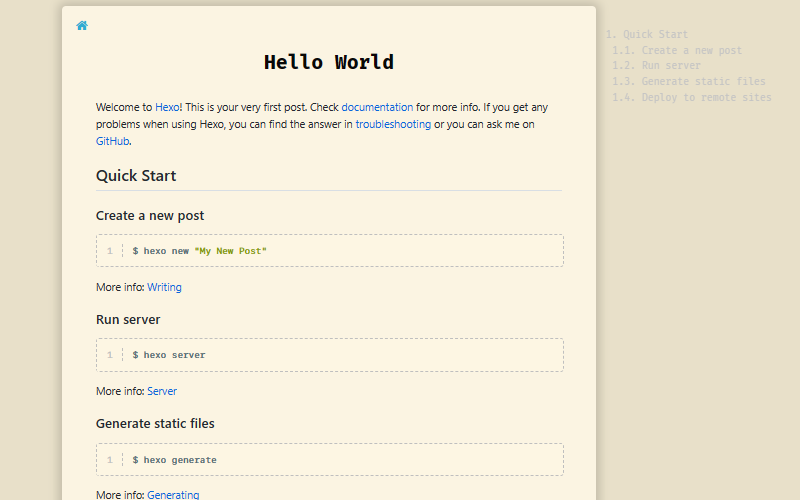
Task: Click the Generate static files article heading
Action: tap(155, 424)
